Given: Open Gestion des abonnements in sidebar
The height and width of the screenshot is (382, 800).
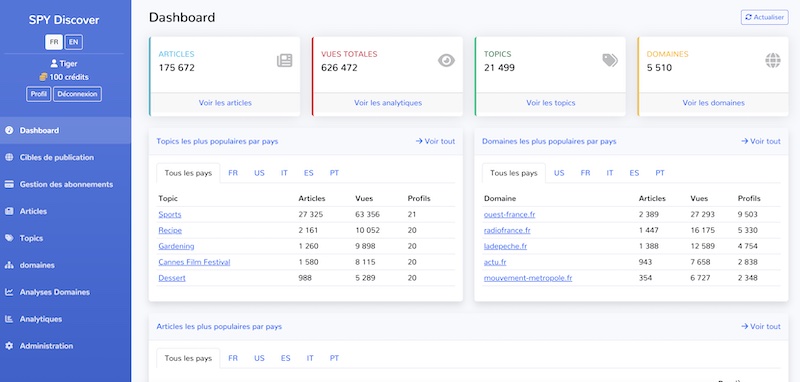Looking at the screenshot, I should (x=65, y=185).
